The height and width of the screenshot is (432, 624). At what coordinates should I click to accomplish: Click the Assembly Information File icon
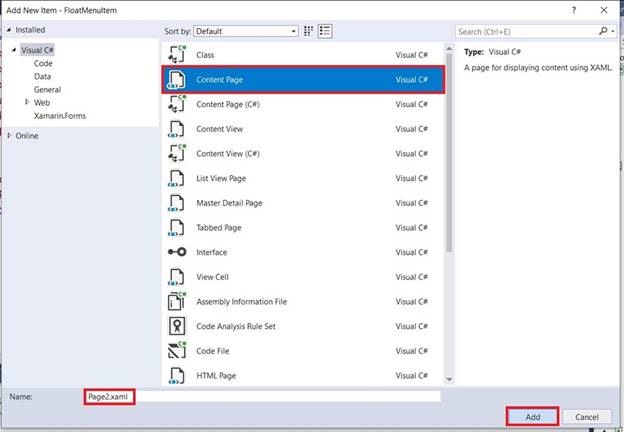[177, 302]
